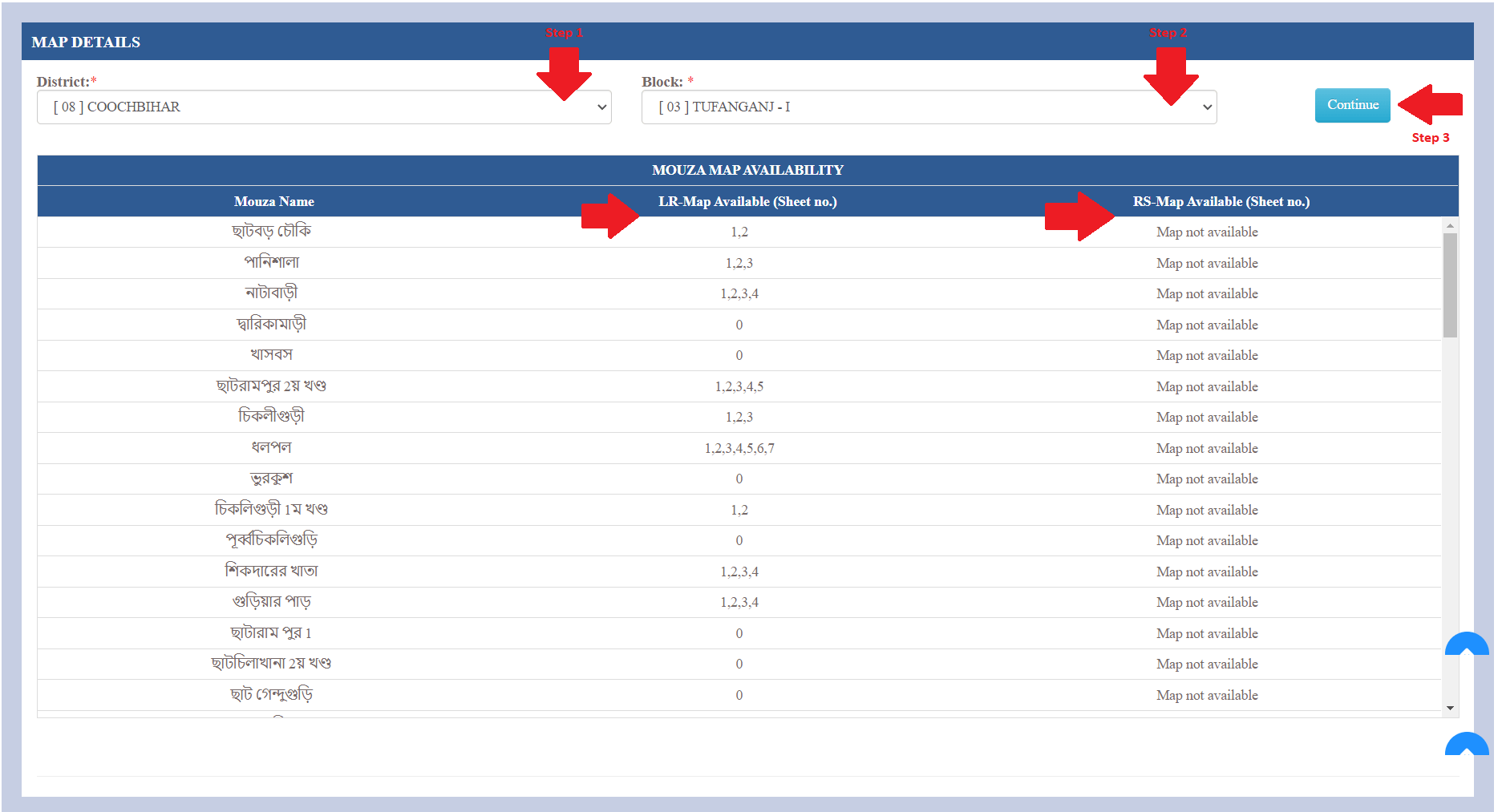1498x812 pixels.
Task: Click the MOUZA MAP AVAILABILITY title bar
Action: (747, 170)
